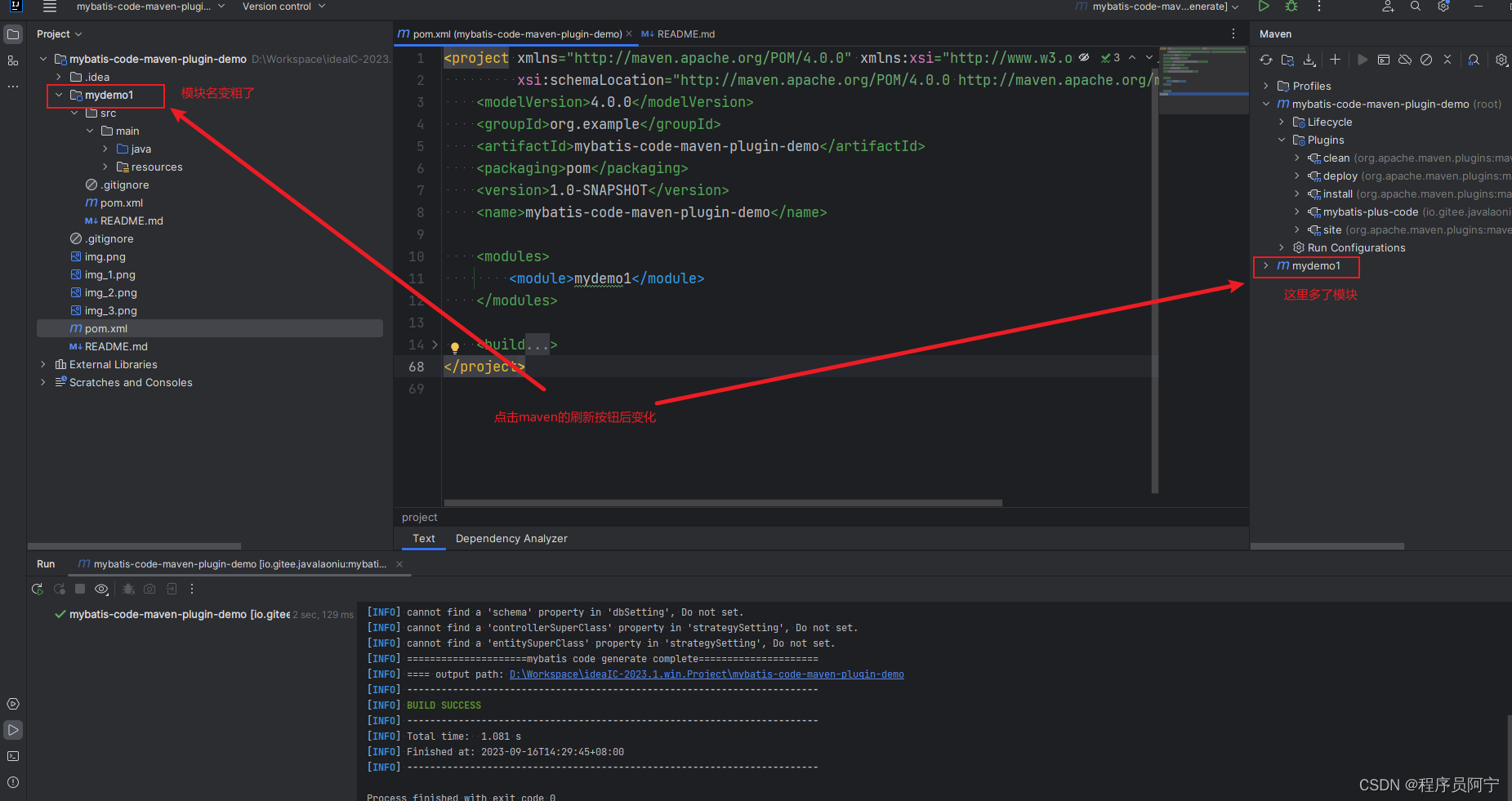Image resolution: width=1512 pixels, height=801 pixels.
Task: Run the selected configuration with green play
Action: [x=1264, y=7]
